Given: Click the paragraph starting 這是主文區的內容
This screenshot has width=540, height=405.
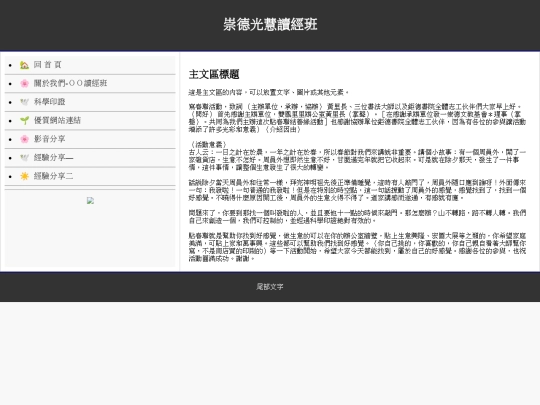Looking at the screenshot, I should (x=269, y=92).
